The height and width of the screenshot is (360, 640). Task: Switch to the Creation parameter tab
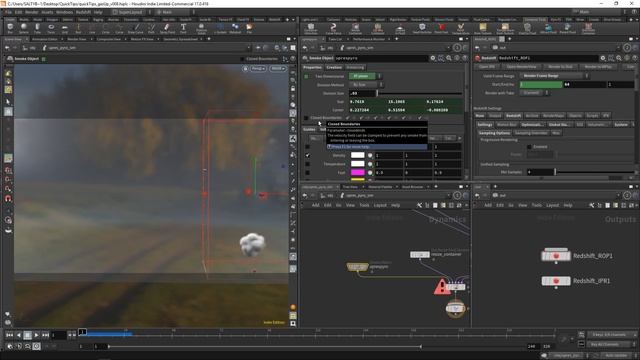pyautogui.click(x=334, y=67)
